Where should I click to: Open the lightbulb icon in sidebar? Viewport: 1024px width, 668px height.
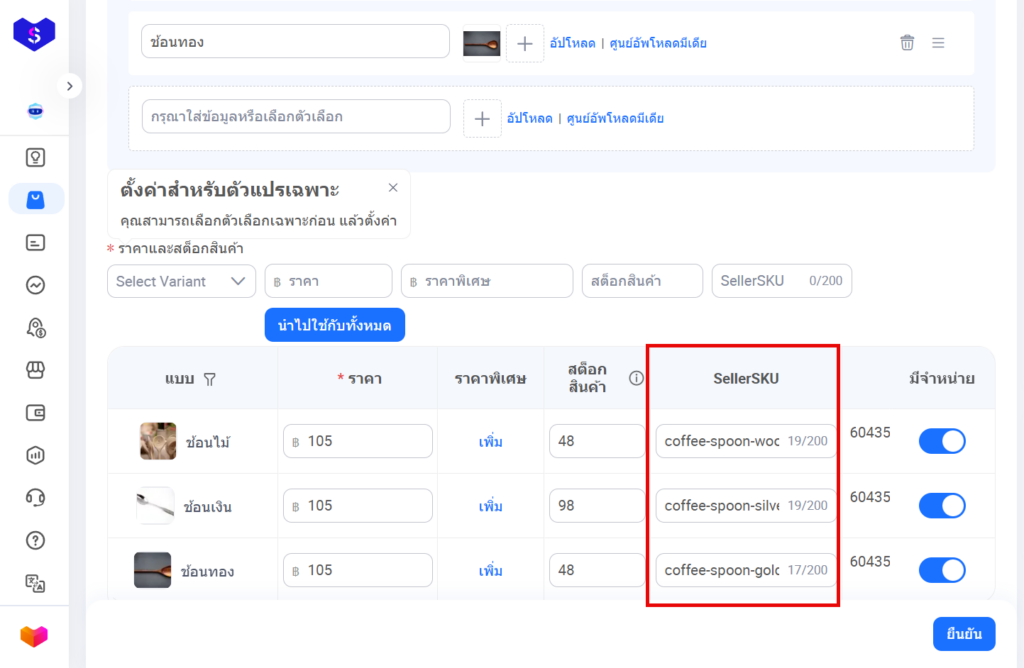pos(36,157)
